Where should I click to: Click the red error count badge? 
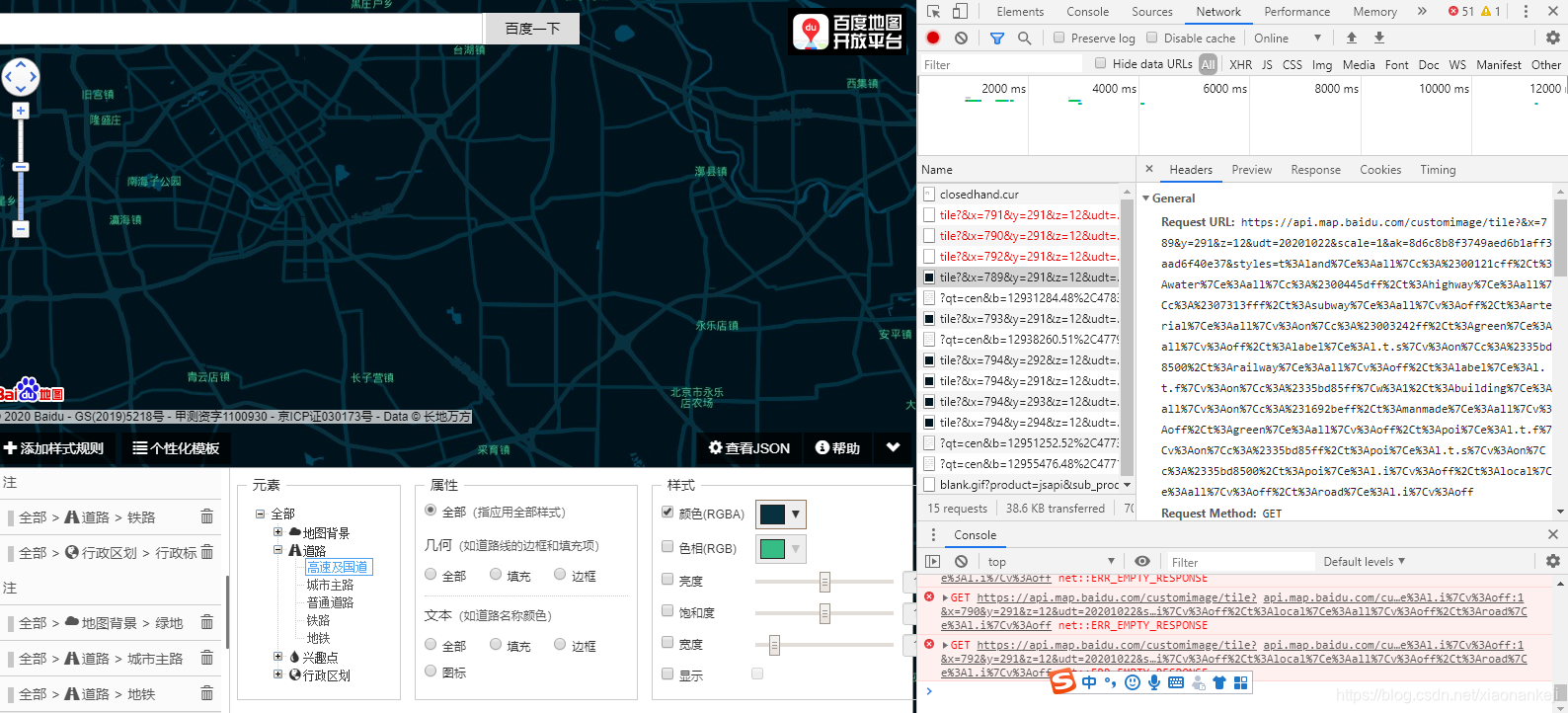(1461, 12)
